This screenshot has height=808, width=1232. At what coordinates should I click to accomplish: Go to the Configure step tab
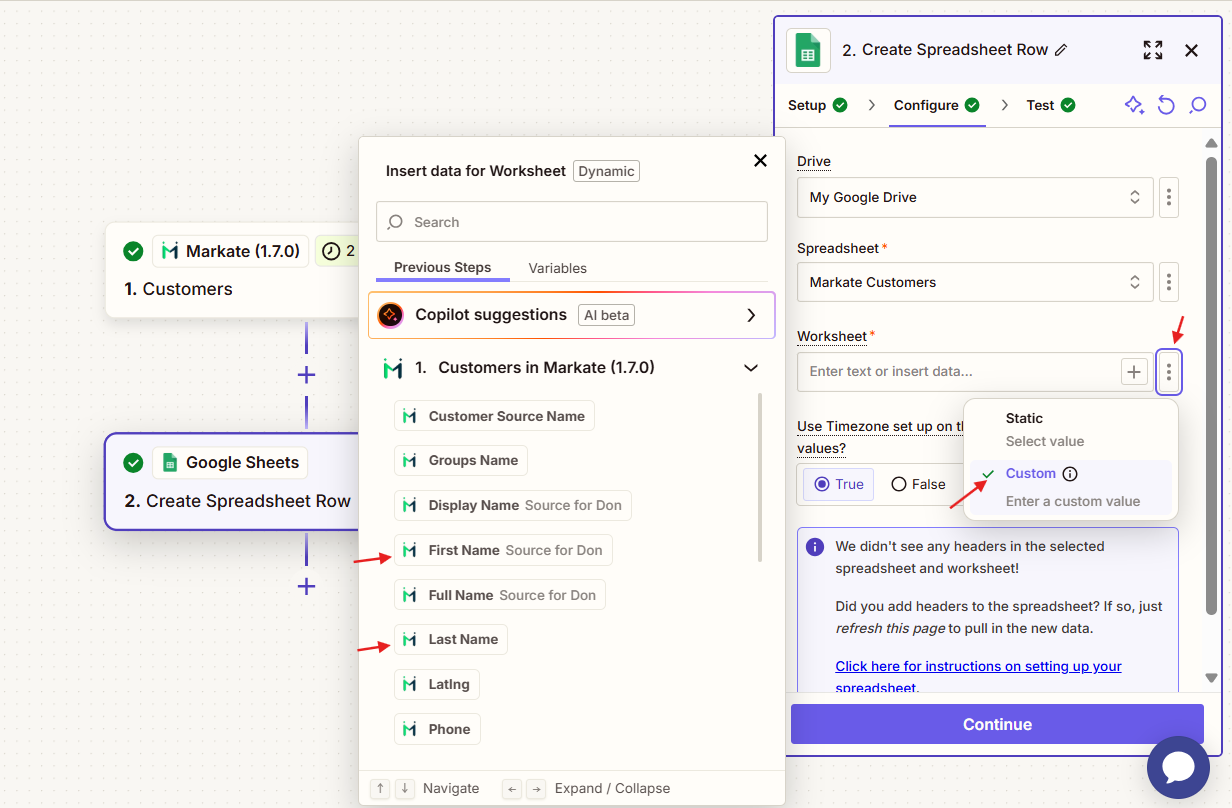click(x=937, y=105)
